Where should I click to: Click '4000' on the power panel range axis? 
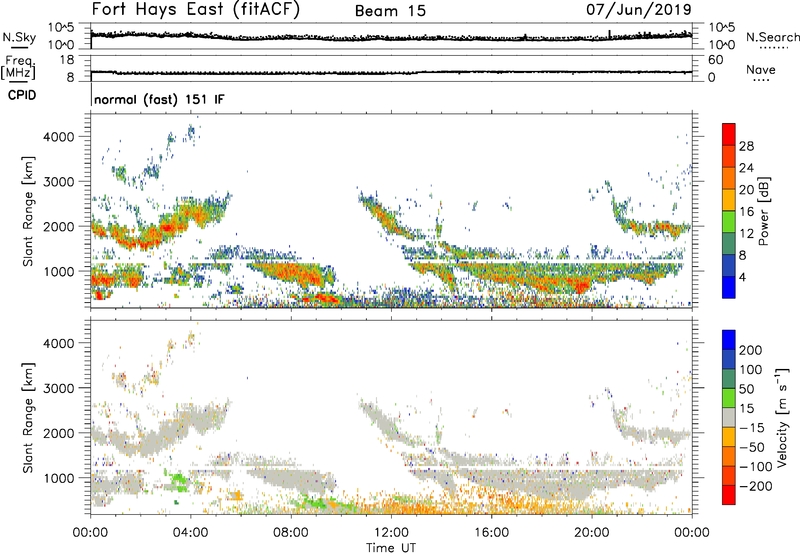59,137
